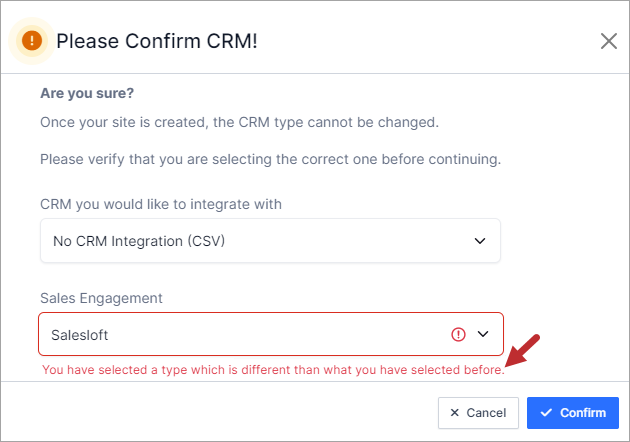Open the No CRM Integration (CSV) dropdown
Screen dimensions: 630x442
pos(270,241)
